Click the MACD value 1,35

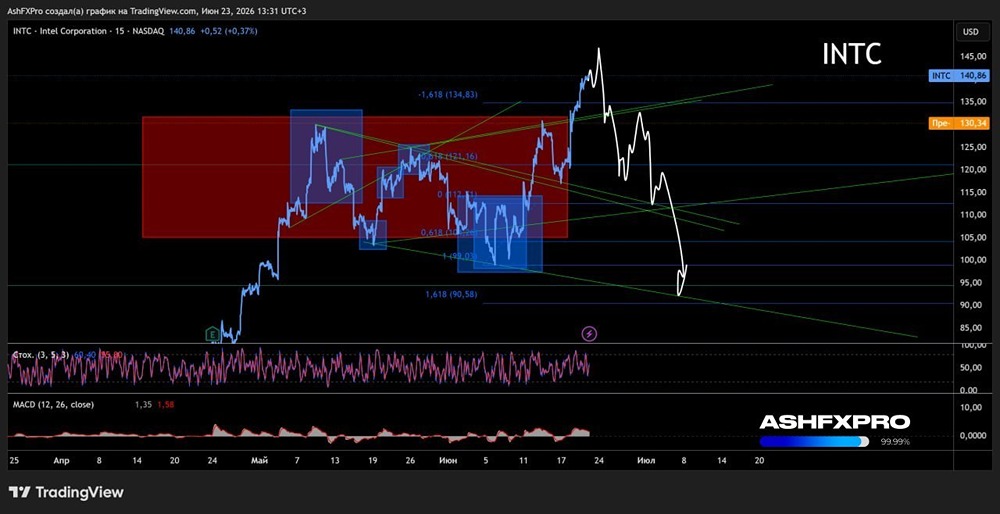pos(142,404)
